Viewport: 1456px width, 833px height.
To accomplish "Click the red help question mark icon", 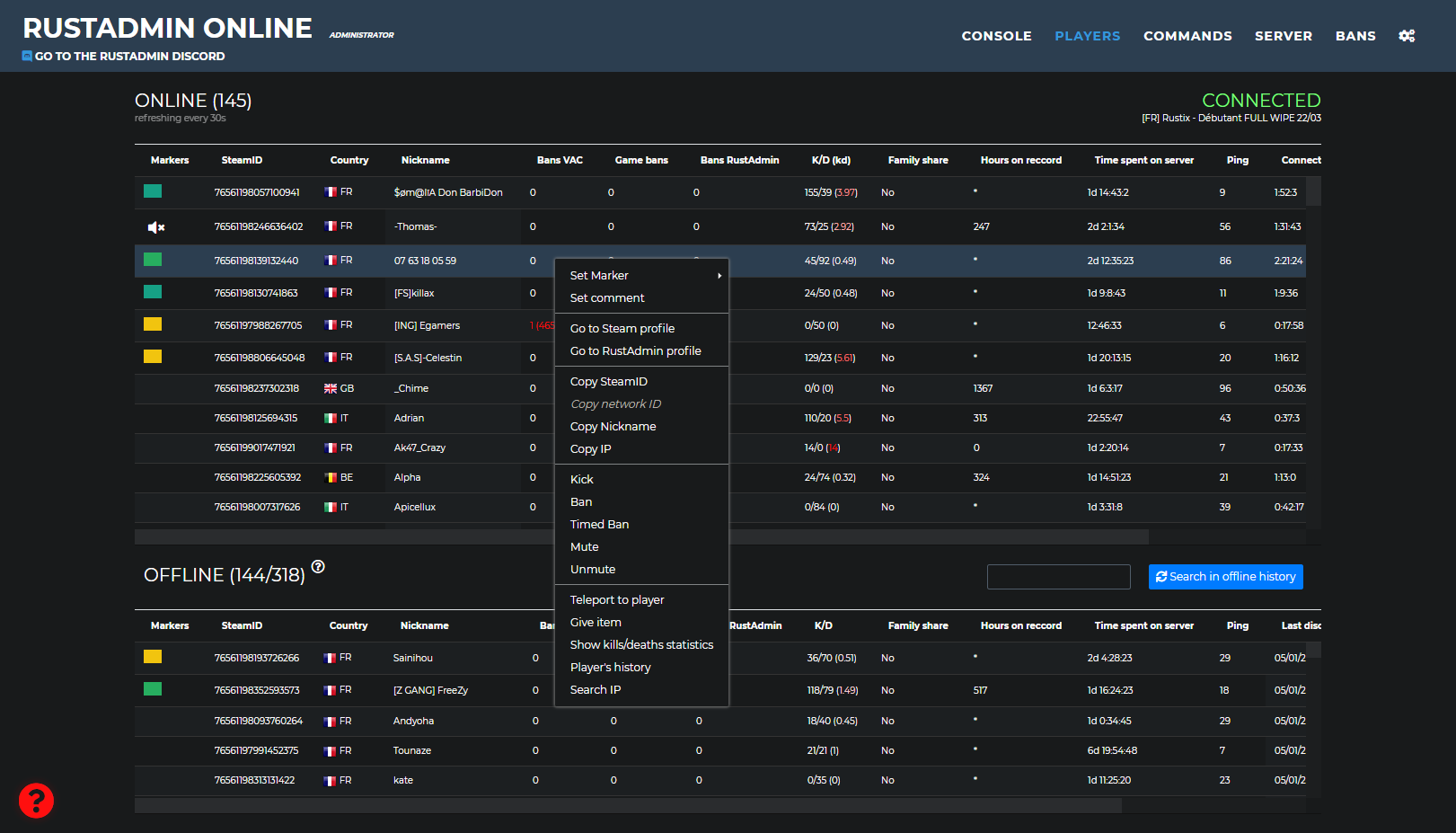I will pyautogui.click(x=36, y=801).
